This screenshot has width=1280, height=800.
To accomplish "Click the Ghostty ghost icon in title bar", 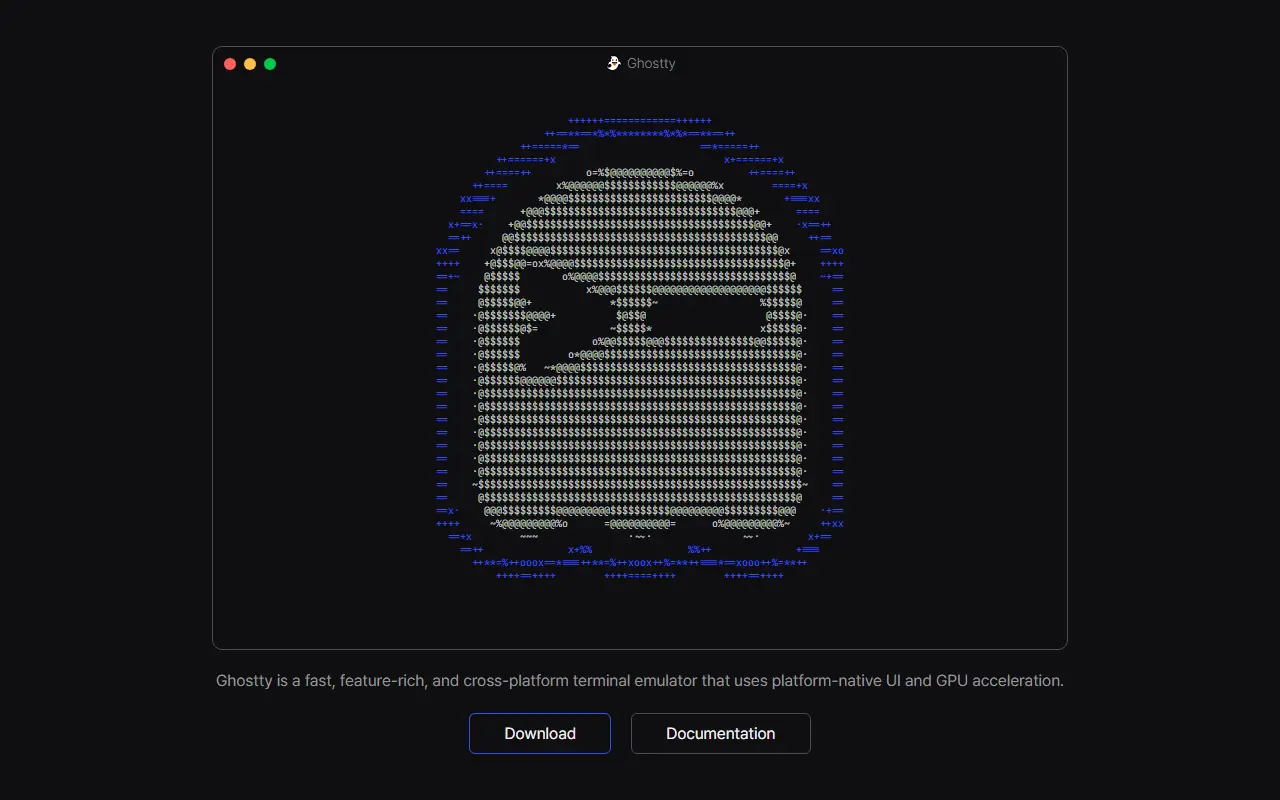I will pyautogui.click(x=614, y=63).
